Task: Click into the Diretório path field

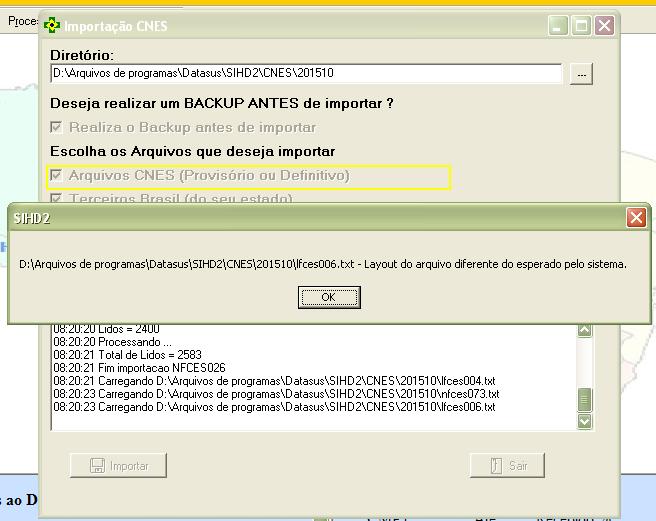Action: (x=306, y=74)
